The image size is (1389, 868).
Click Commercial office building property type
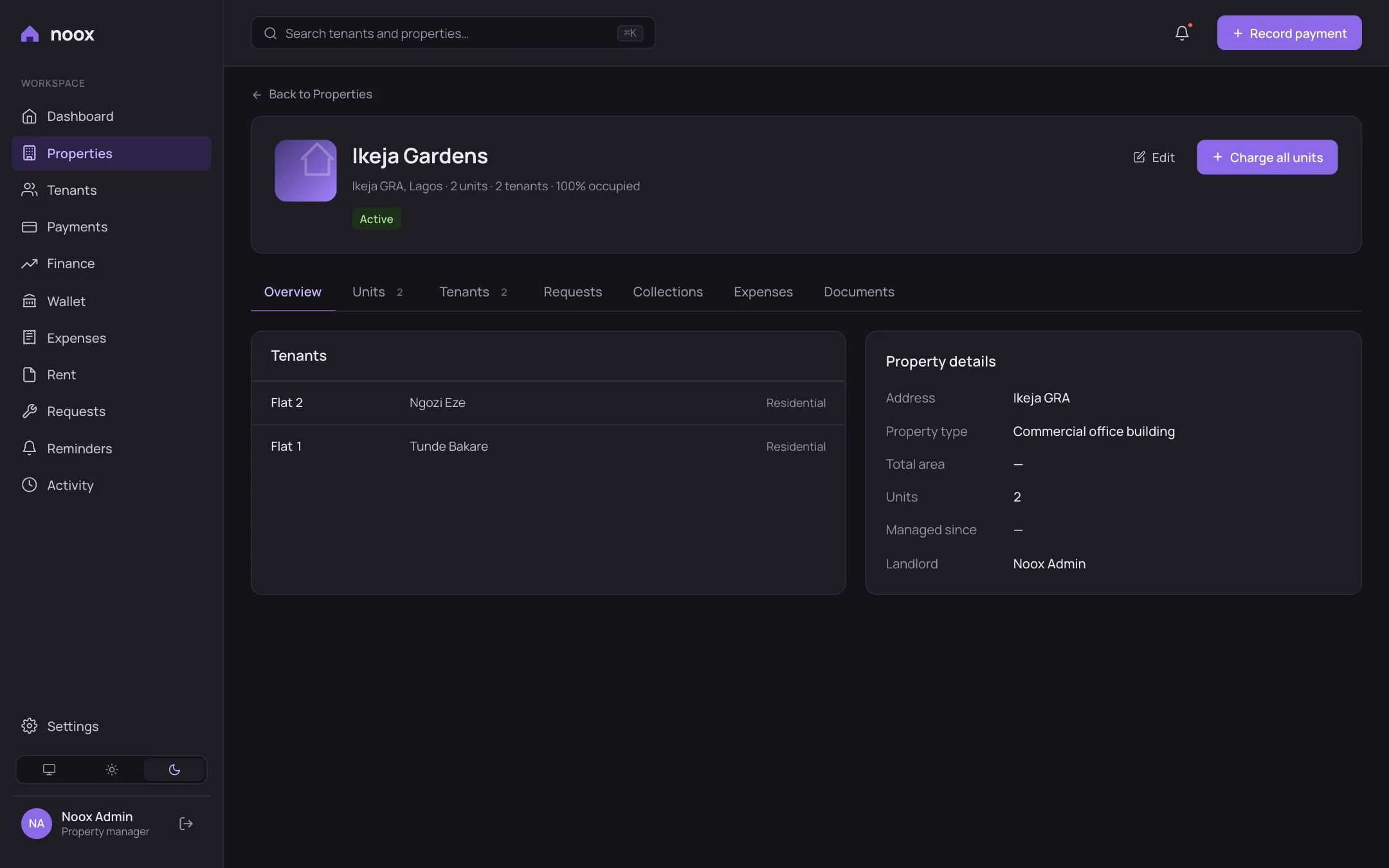point(1093,431)
